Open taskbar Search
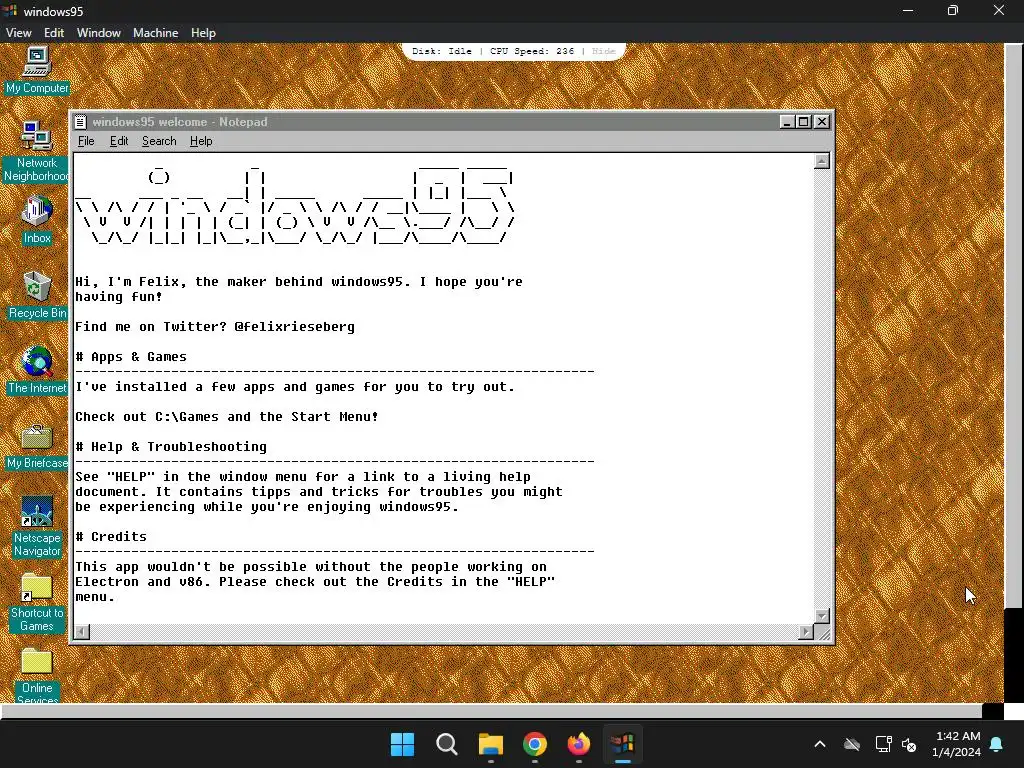This screenshot has width=1024, height=768. pyautogui.click(x=447, y=744)
